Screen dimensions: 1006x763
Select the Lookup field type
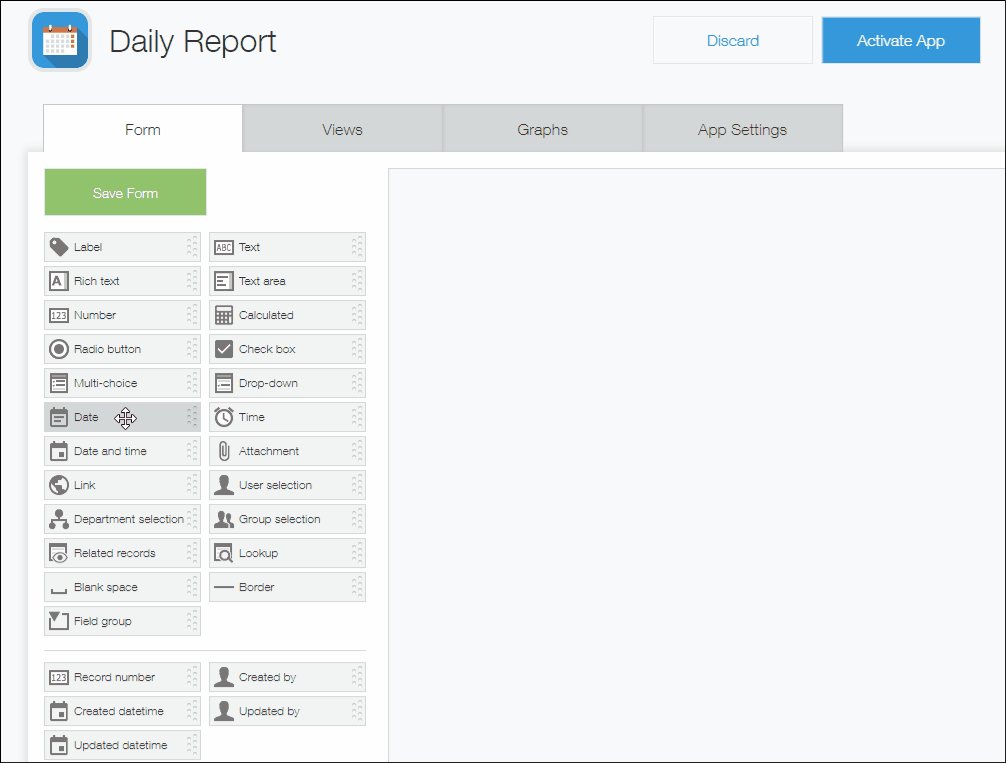[x=287, y=553]
